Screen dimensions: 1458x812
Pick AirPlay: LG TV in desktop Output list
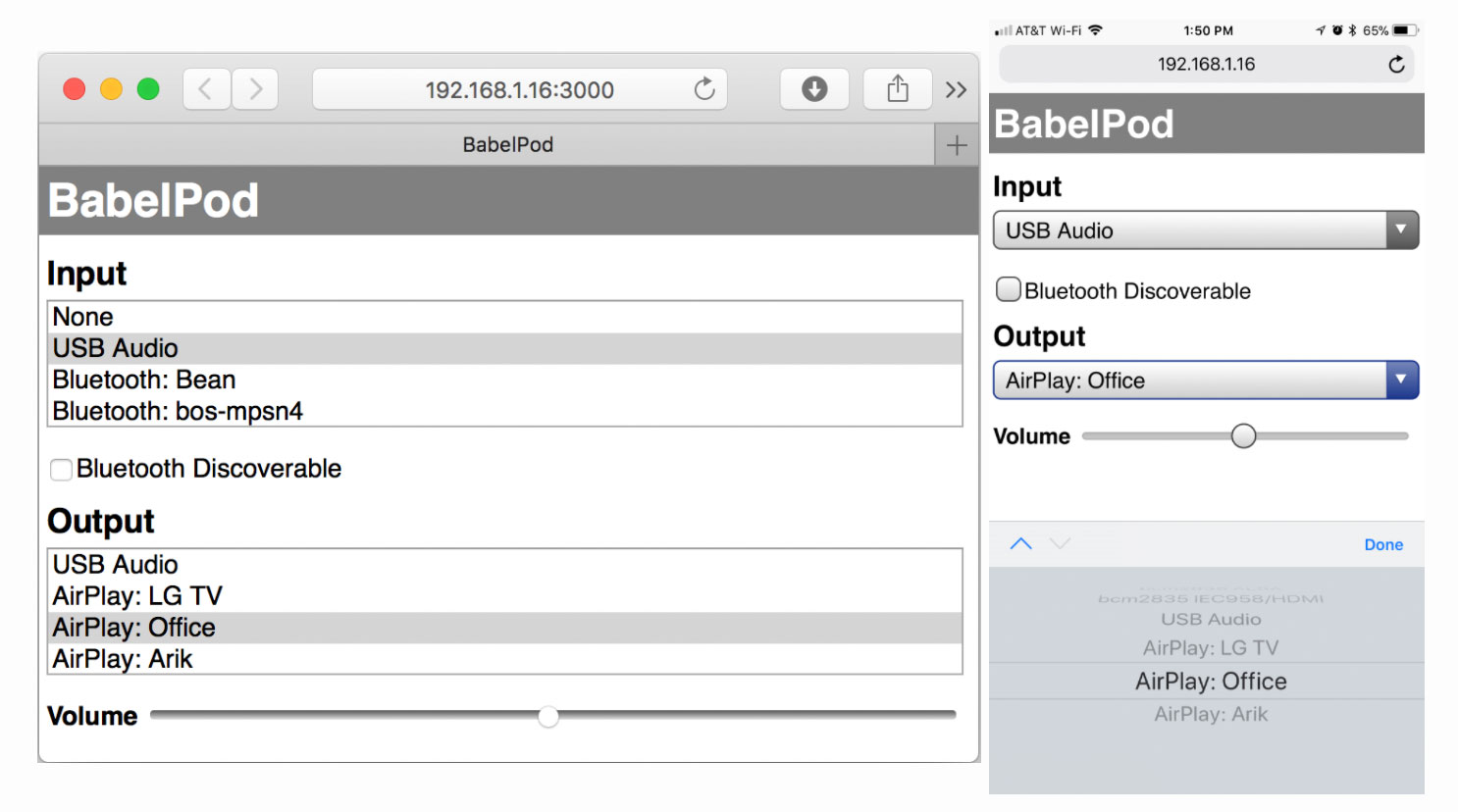click(137, 596)
